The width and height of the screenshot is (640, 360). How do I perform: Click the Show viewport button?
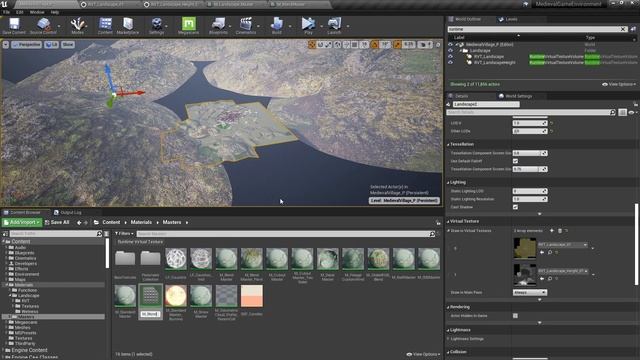point(68,44)
